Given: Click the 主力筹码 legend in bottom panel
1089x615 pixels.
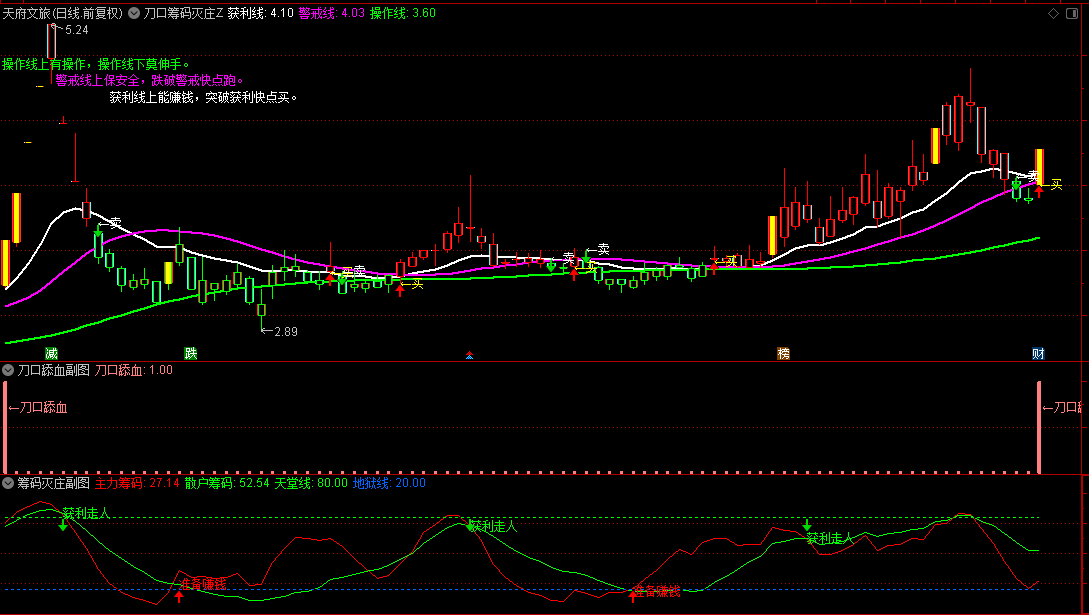Looking at the screenshot, I should [x=136, y=483].
